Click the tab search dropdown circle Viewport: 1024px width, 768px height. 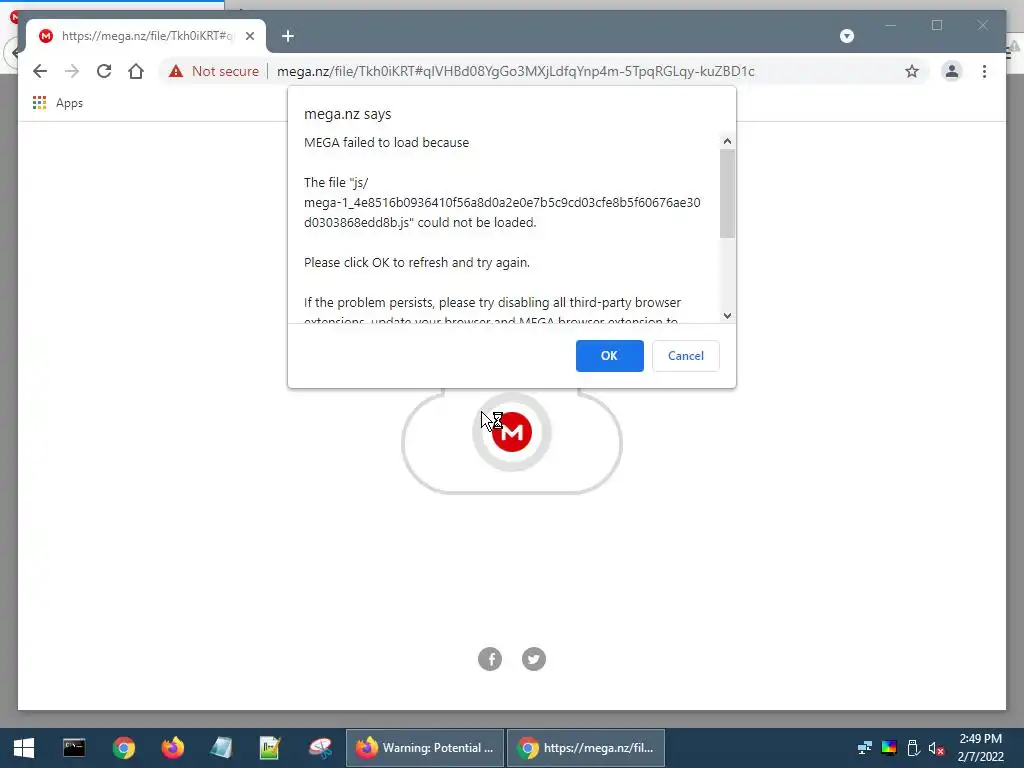(x=847, y=36)
